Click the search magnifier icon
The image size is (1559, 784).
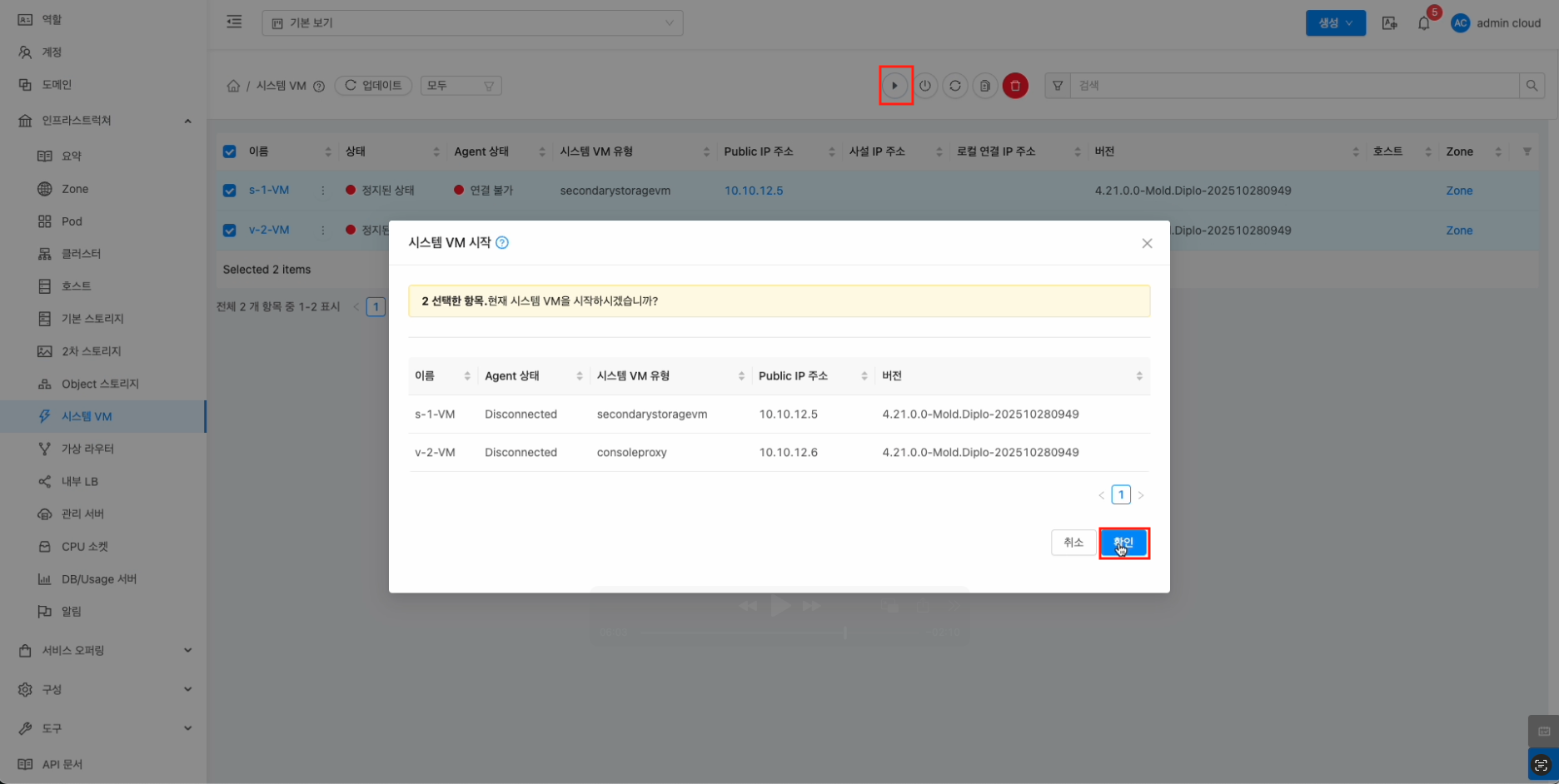1532,86
